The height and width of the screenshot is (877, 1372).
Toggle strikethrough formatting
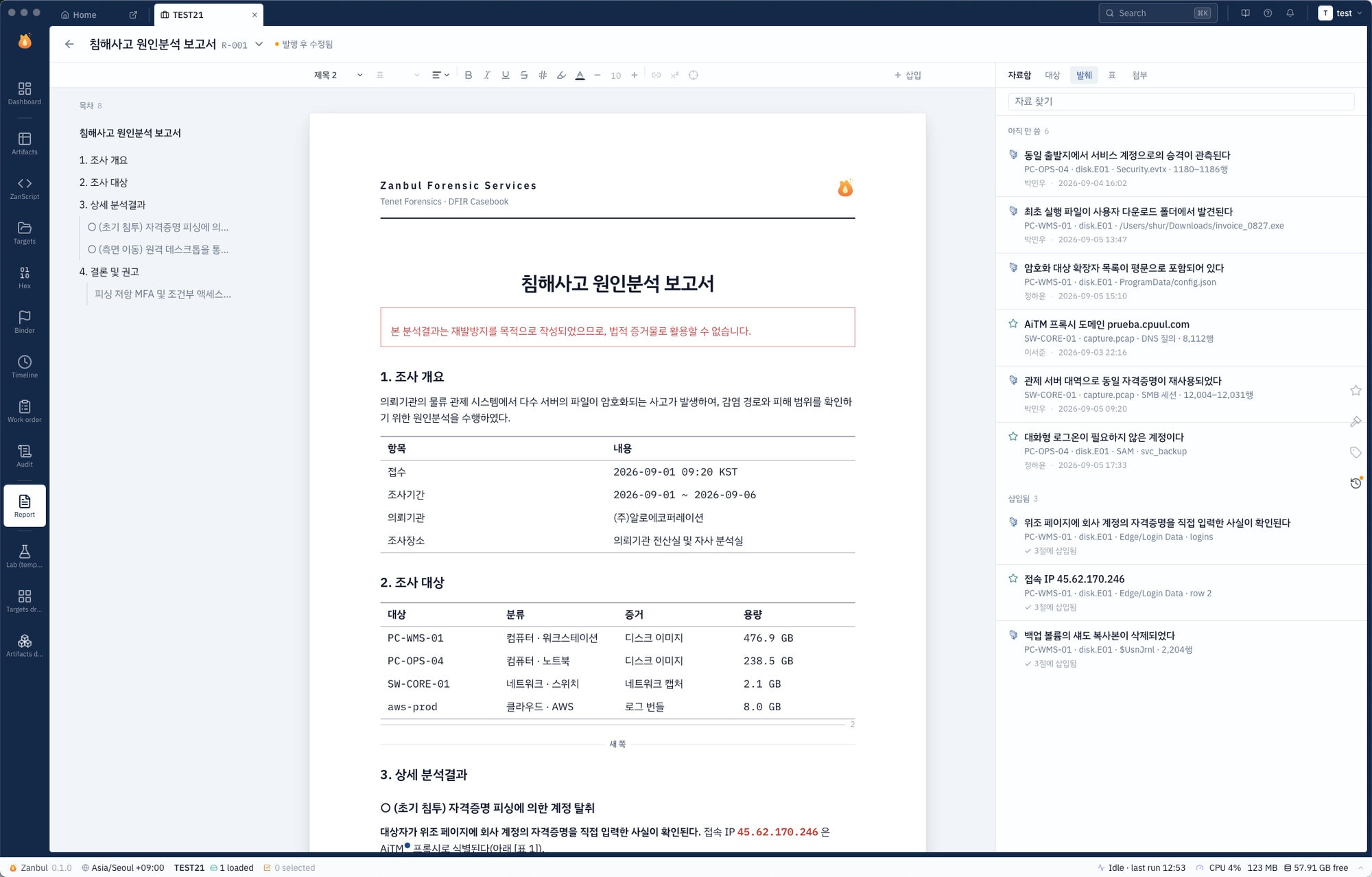(x=524, y=75)
